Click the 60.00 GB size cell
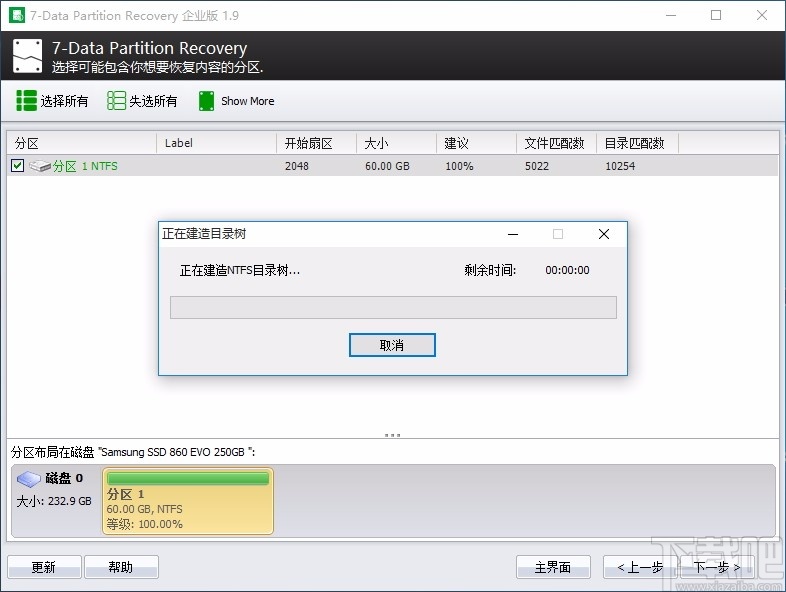 (387, 166)
